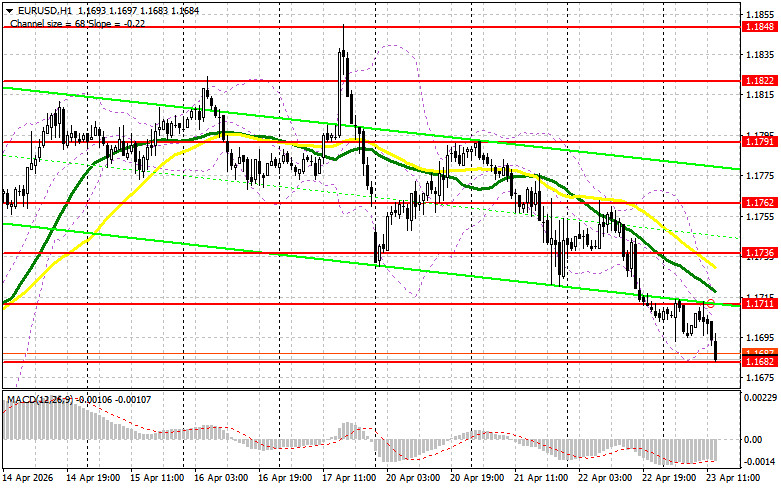Viewport: 781px width, 489px height.
Task: Click the 1.1855 price scale value
Action: point(761,14)
